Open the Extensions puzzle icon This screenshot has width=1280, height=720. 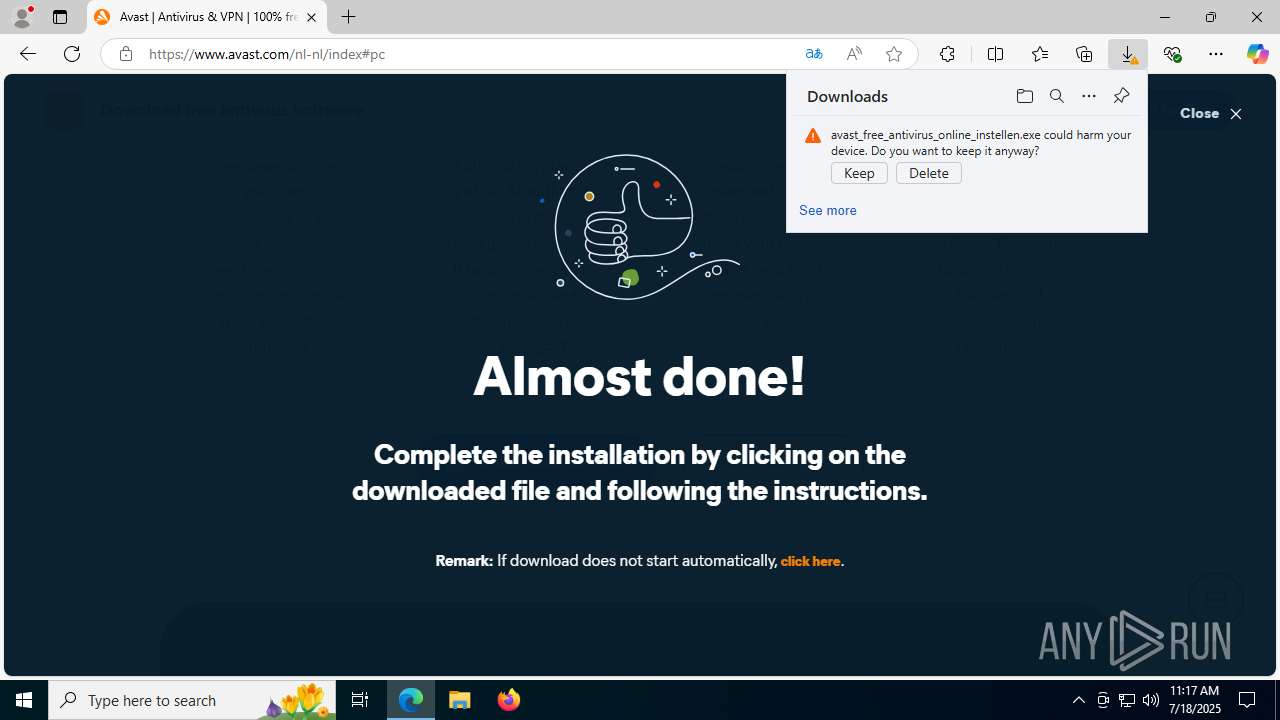tap(947, 54)
